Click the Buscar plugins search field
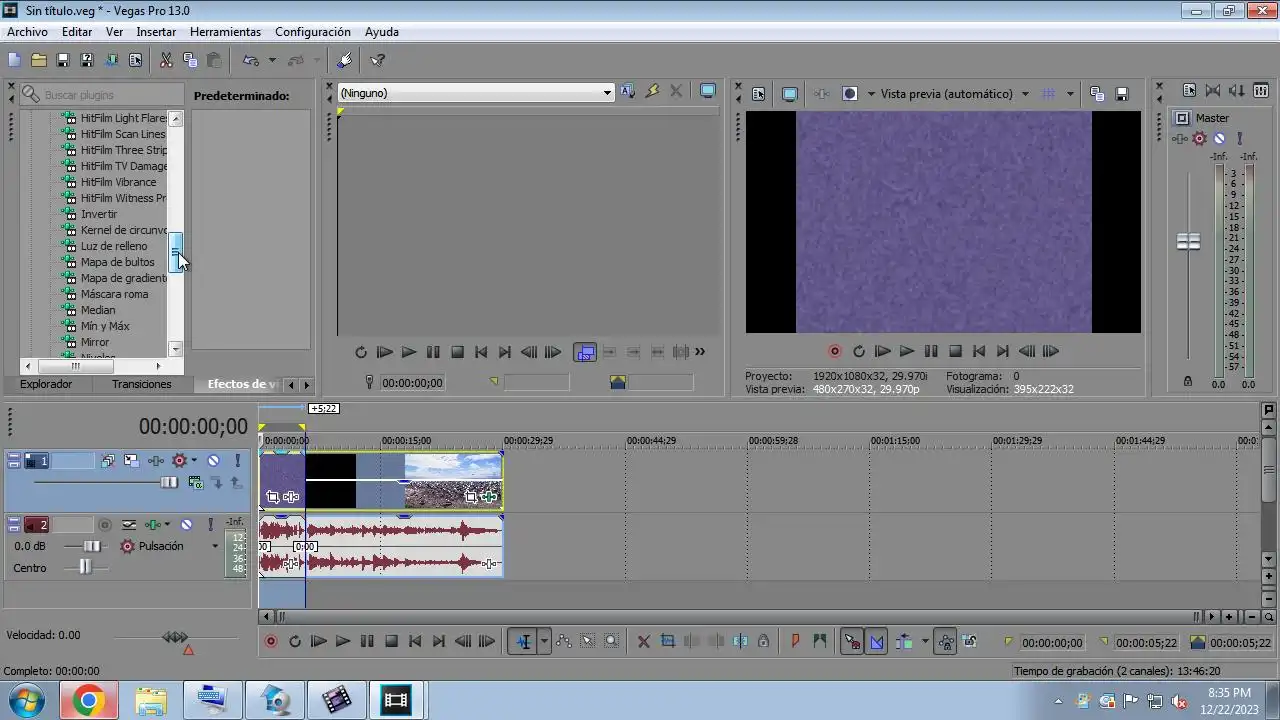Viewport: 1280px width, 720px height. (x=102, y=94)
